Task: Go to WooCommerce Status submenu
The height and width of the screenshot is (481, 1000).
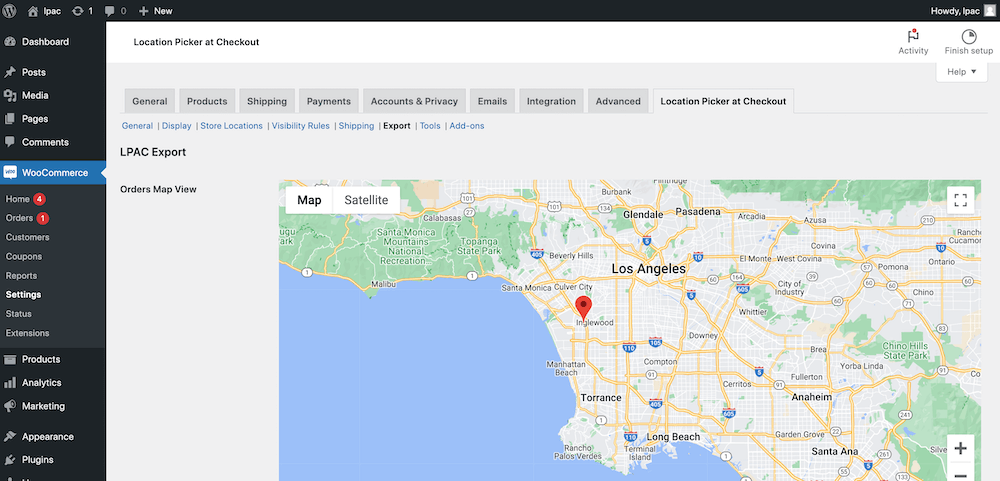Action: point(18,314)
